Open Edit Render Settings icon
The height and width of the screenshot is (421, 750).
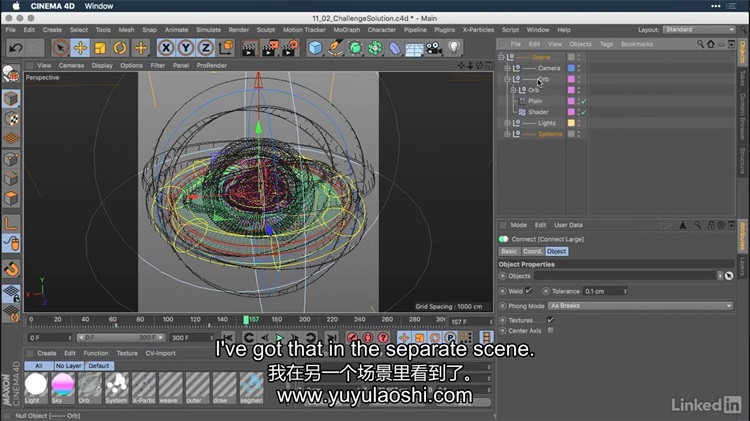pyautogui.click(x=290, y=48)
